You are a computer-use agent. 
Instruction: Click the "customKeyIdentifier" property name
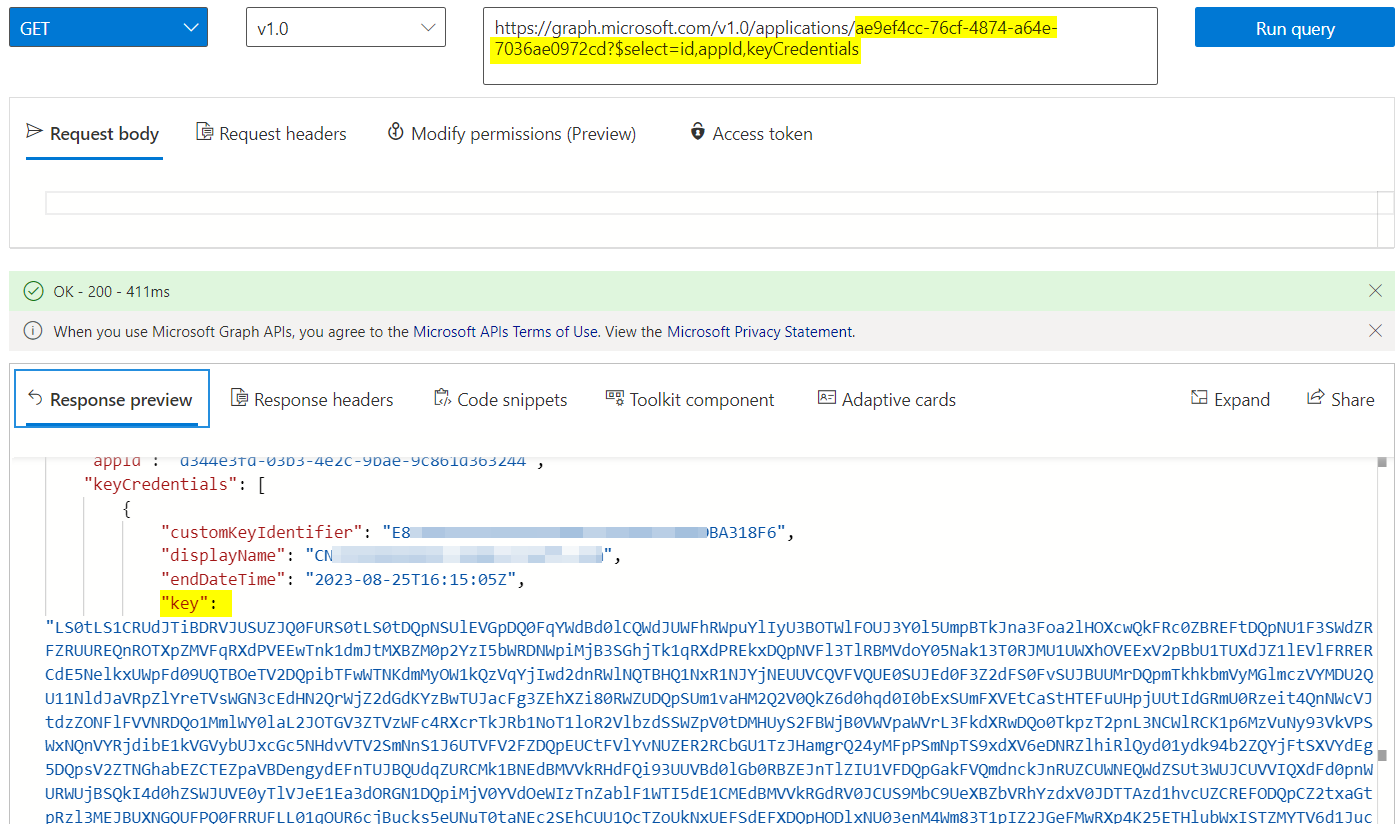(263, 532)
